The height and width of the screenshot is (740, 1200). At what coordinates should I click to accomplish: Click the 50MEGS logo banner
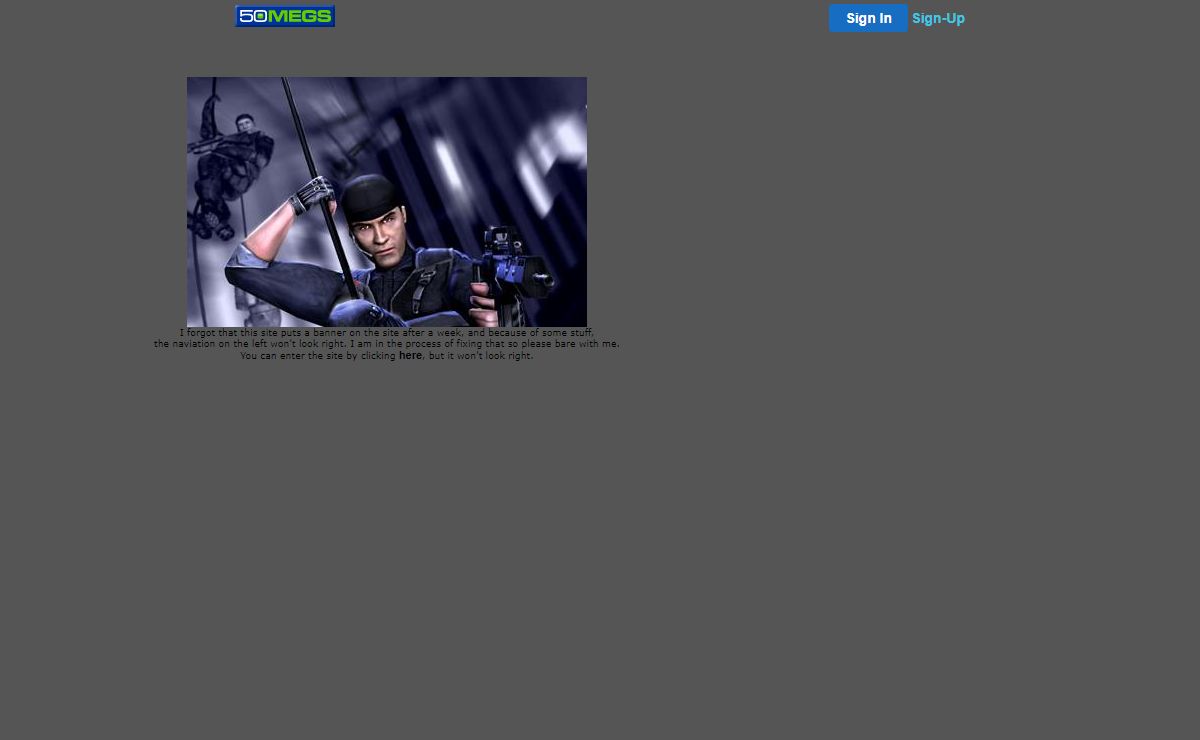[285, 16]
